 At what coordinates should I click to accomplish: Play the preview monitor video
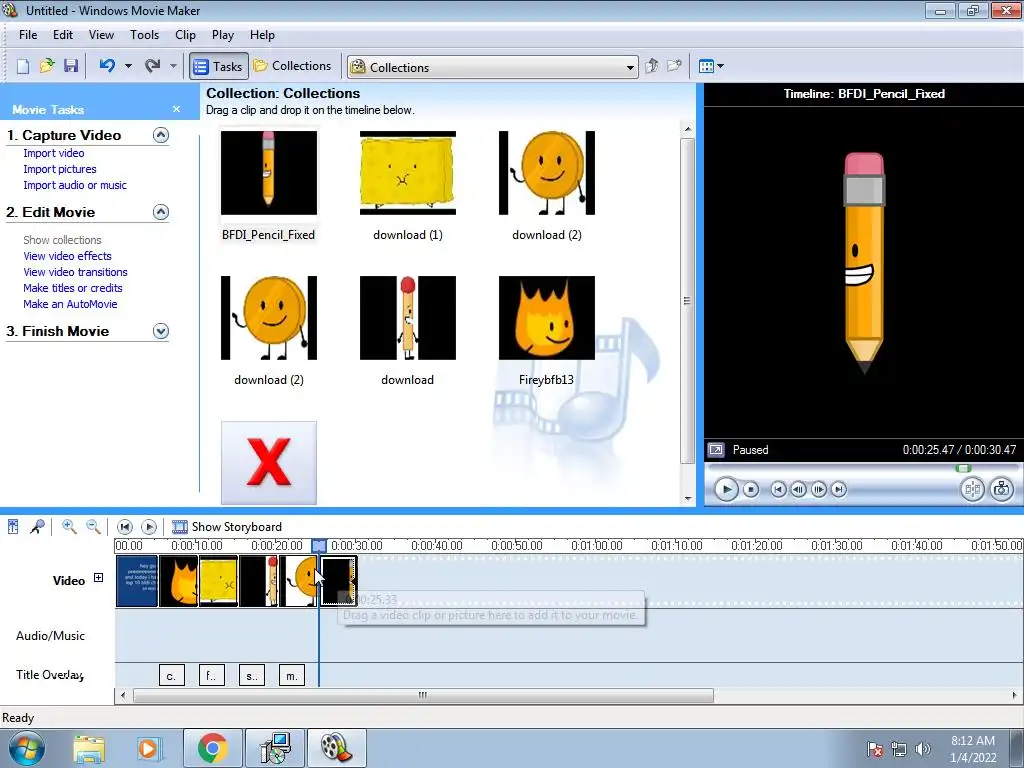[x=726, y=489]
